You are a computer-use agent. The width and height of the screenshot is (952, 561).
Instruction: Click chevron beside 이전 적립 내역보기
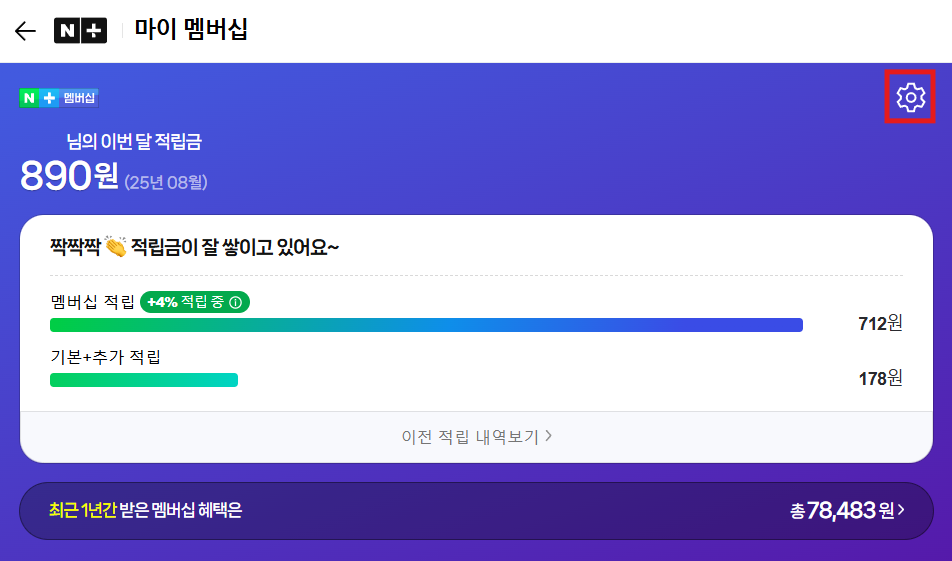coord(548,436)
